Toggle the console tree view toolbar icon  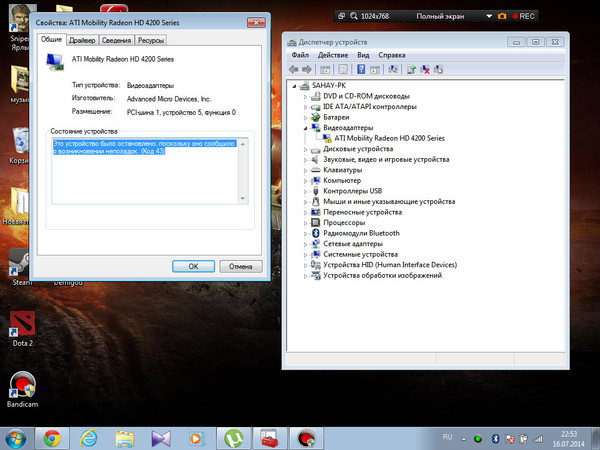click(x=325, y=69)
